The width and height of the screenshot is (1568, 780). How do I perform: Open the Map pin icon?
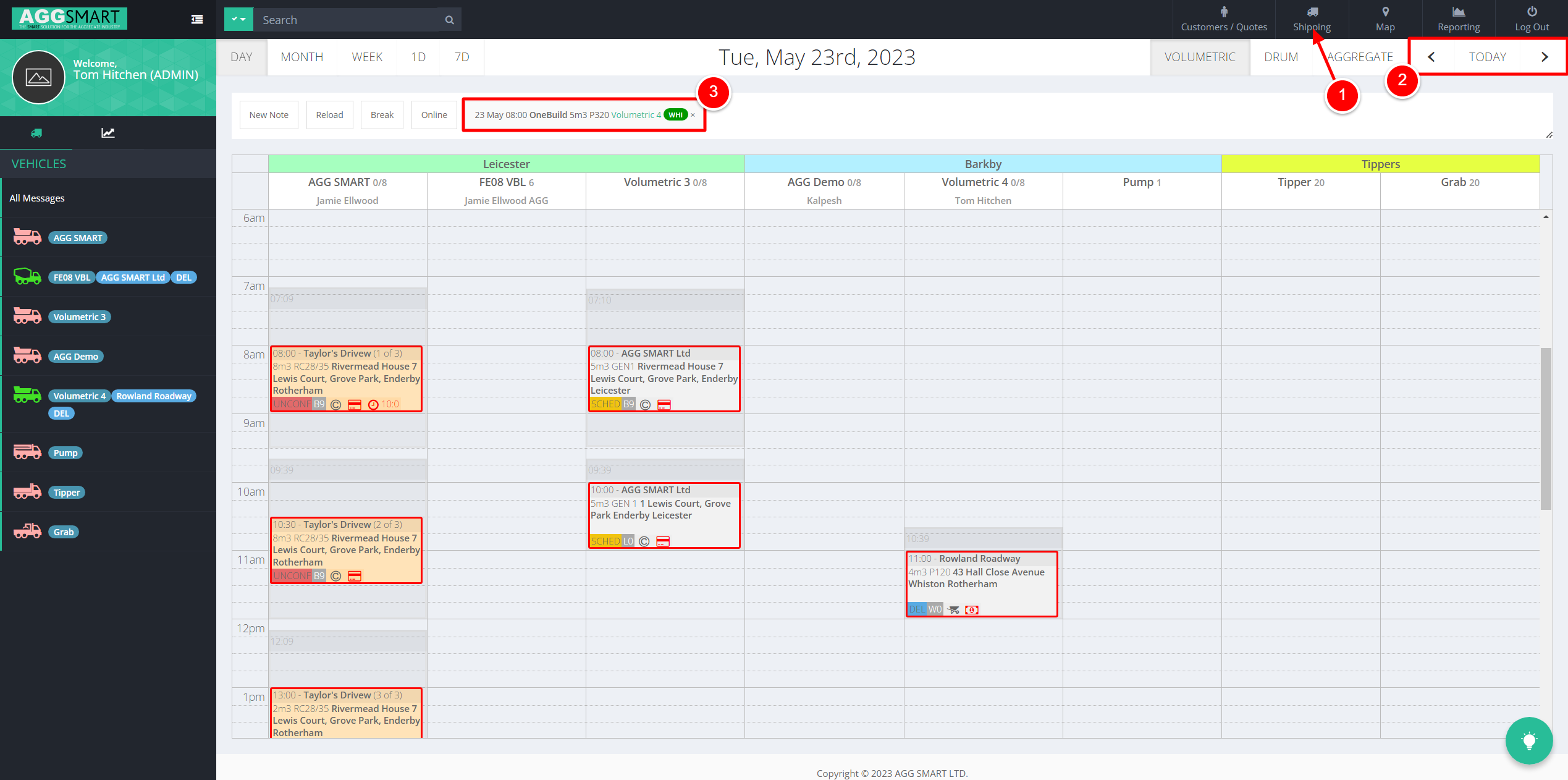[1385, 12]
